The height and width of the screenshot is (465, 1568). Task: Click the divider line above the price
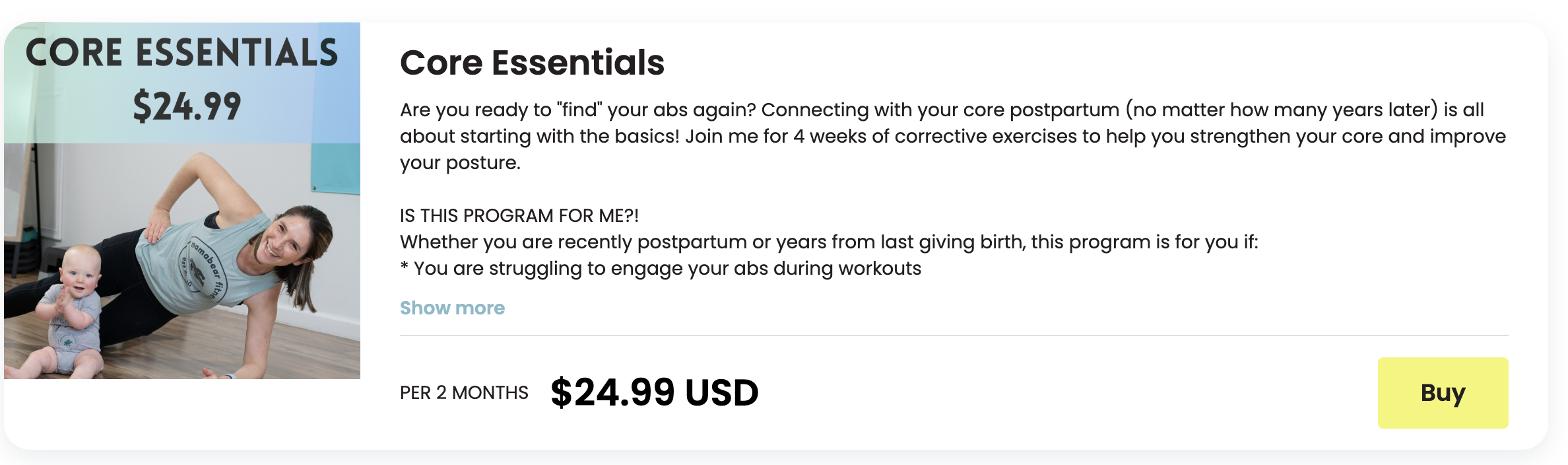pyautogui.click(x=954, y=336)
